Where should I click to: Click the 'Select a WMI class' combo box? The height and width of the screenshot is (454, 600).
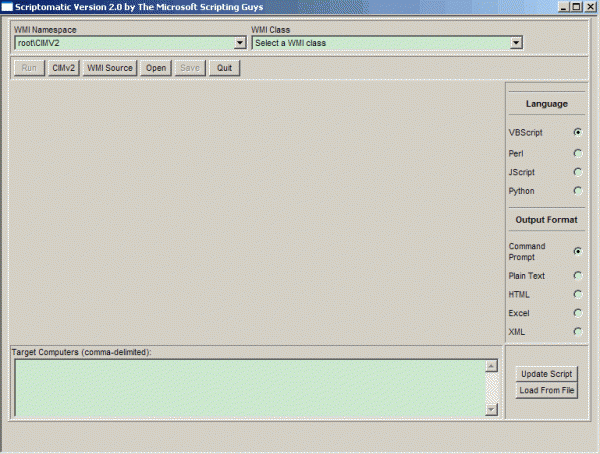387,43
